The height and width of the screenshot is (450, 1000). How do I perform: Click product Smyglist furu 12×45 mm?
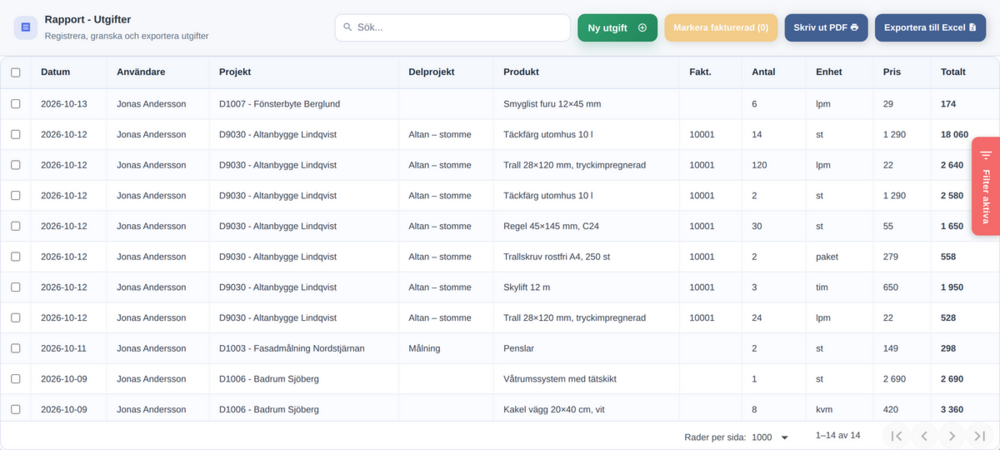click(x=552, y=104)
